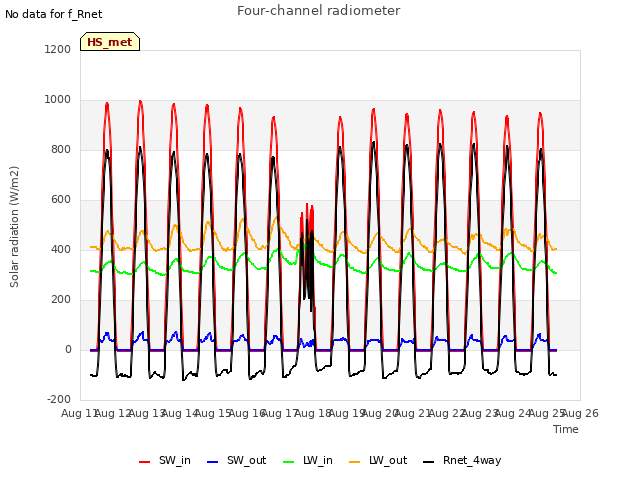This screenshot has width=640, height=480.
Task: Click the Aug 18 x-axis tick label
Action: [313, 413]
